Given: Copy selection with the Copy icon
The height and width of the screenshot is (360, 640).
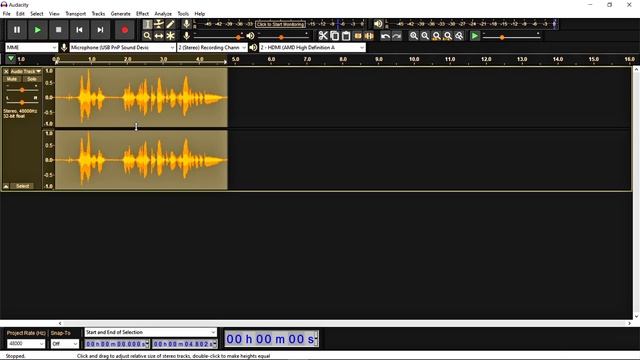Looking at the screenshot, I should pyautogui.click(x=334, y=36).
